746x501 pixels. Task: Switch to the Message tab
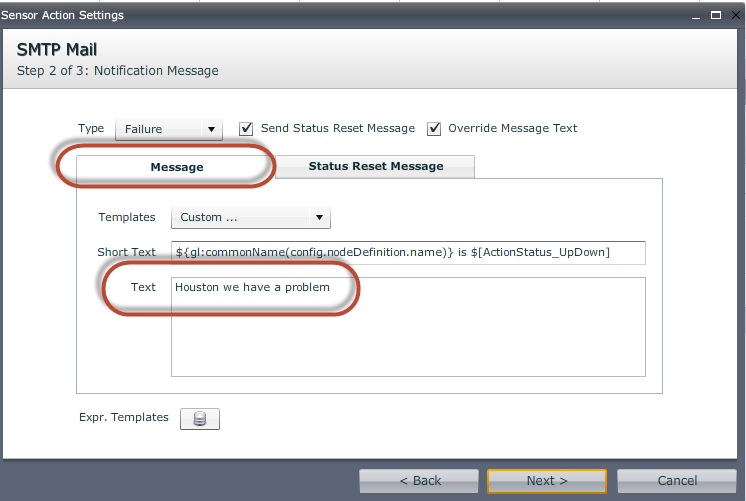(177, 167)
